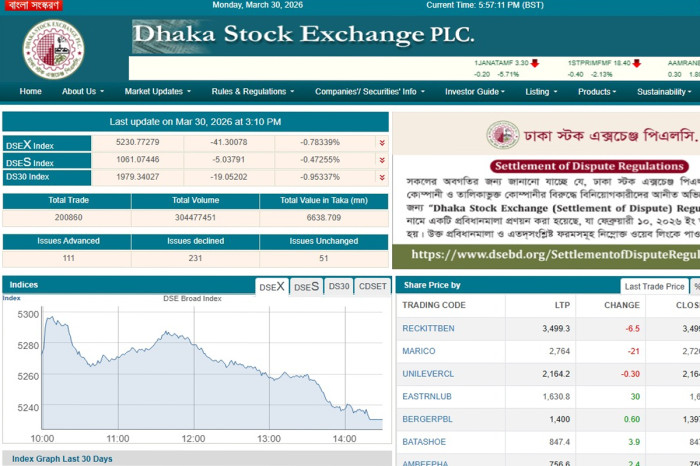Go to the Home menu item
Image resolution: width=700 pixels, height=466 pixels.
31,92
